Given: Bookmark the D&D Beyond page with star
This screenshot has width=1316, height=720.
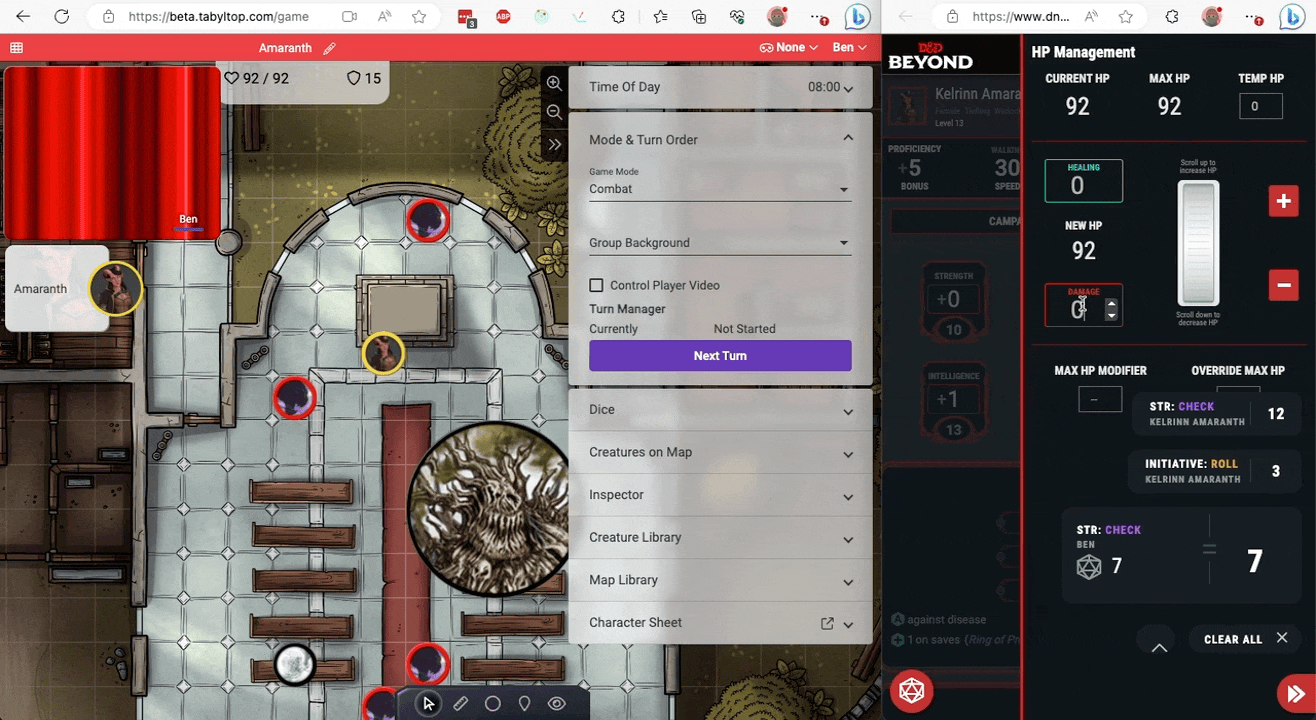Looking at the screenshot, I should point(1126,17).
